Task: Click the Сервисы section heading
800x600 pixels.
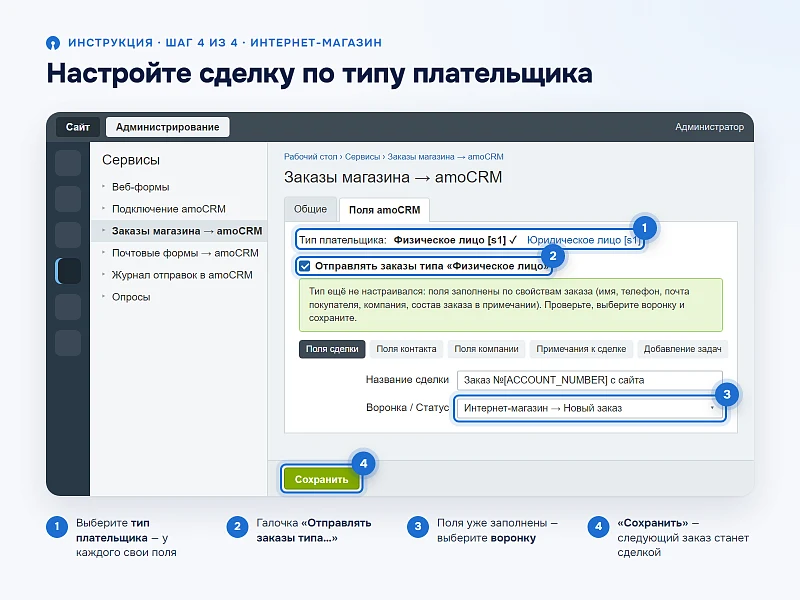Action: tap(131, 160)
